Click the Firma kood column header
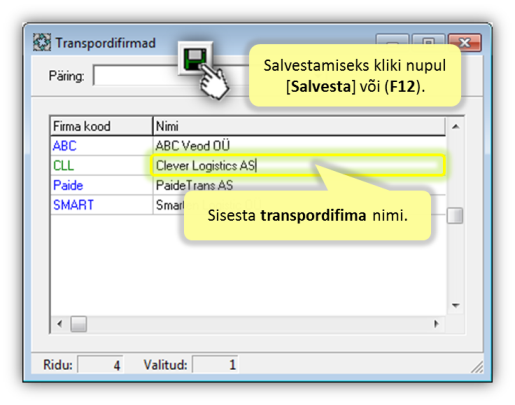This screenshot has width=515, height=405. coord(101,126)
